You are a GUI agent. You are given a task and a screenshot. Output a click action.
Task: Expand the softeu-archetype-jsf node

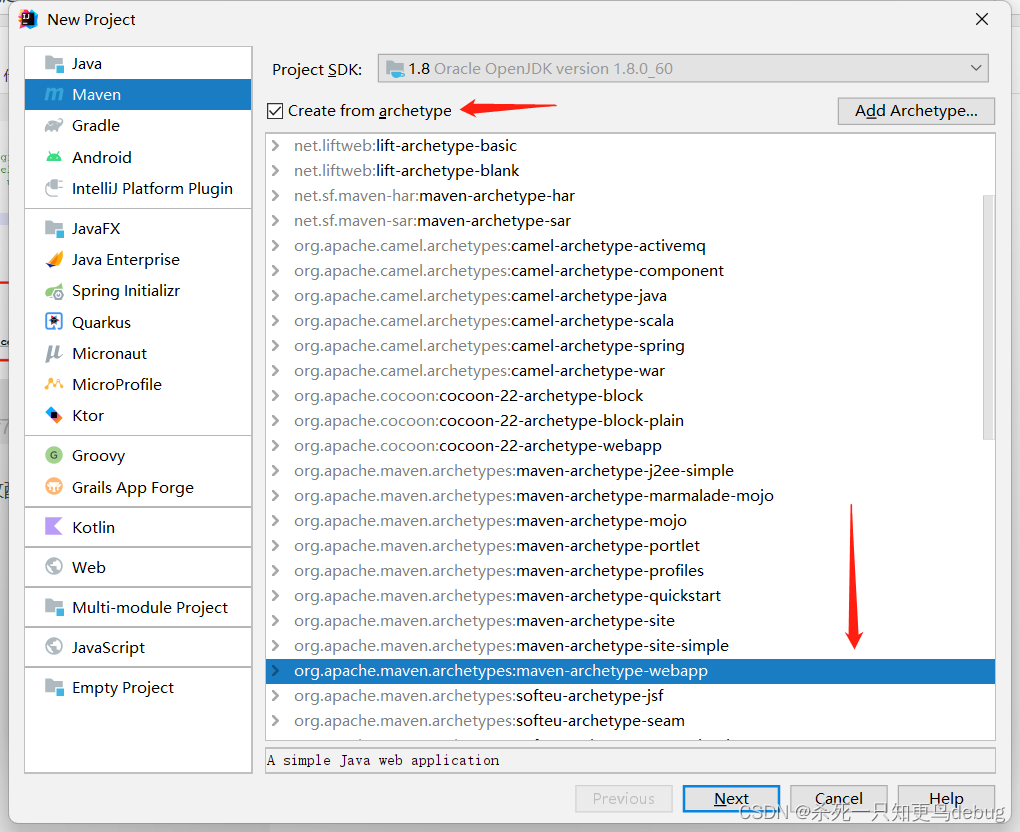(x=276, y=696)
